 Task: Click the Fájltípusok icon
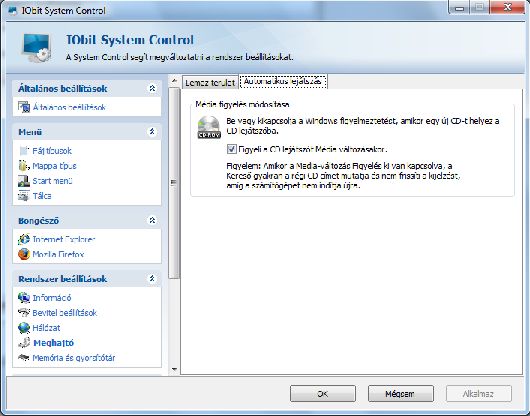pyautogui.click(x=24, y=151)
